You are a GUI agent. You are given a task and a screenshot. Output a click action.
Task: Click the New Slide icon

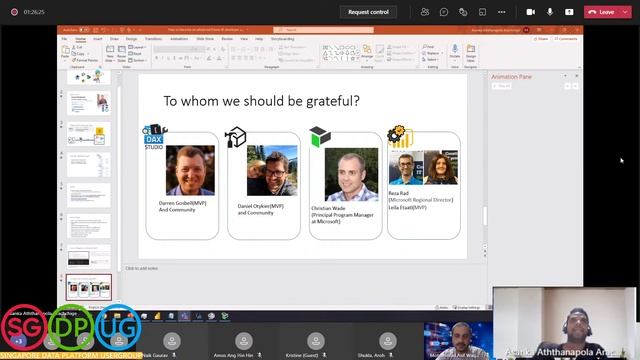[x=110, y=50]
